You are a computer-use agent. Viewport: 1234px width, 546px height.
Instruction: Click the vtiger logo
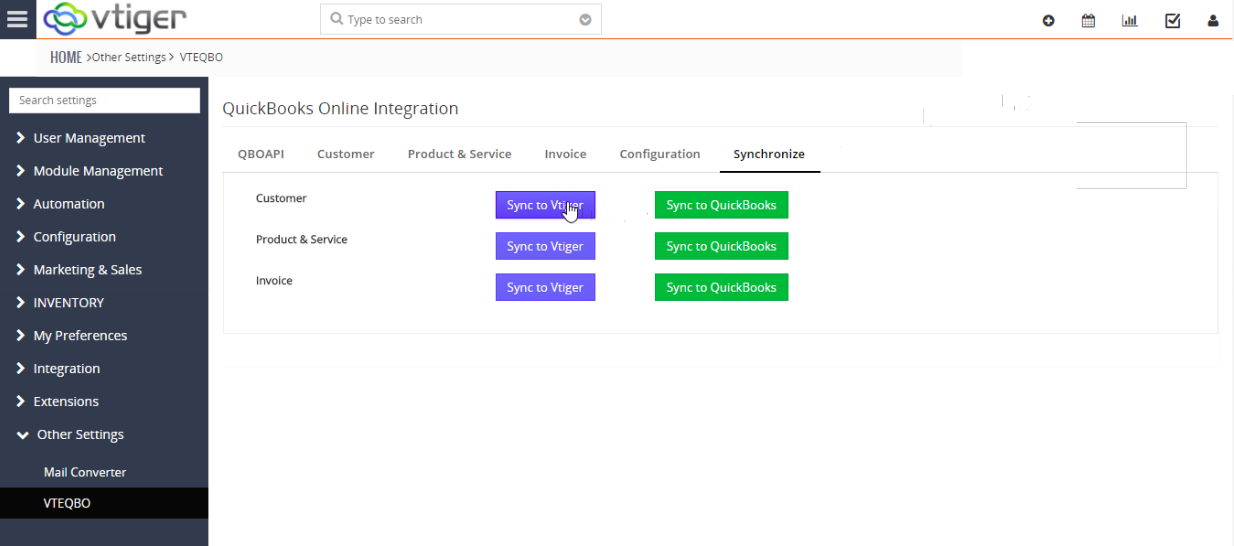tap(114, 19)
